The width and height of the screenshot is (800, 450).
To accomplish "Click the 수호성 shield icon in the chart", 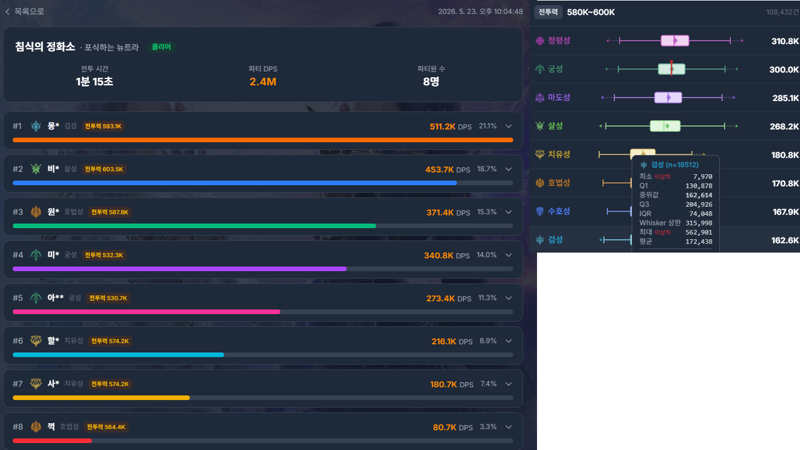I will [x=540, y=211].
